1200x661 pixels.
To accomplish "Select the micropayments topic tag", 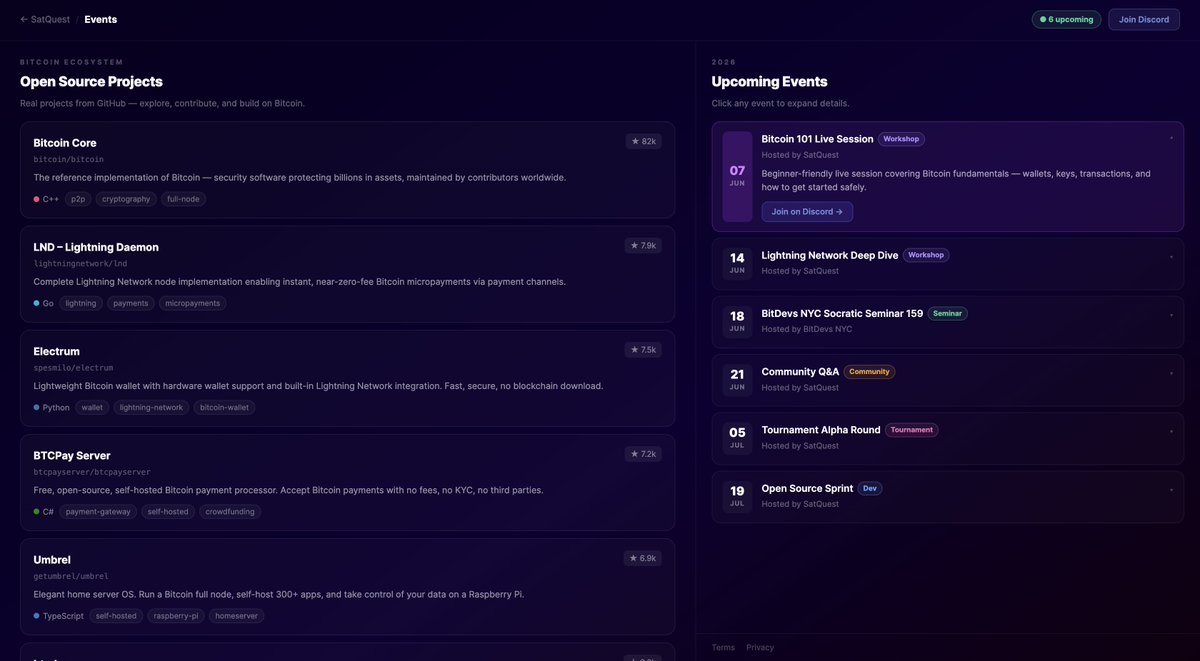I will point(193,303).
